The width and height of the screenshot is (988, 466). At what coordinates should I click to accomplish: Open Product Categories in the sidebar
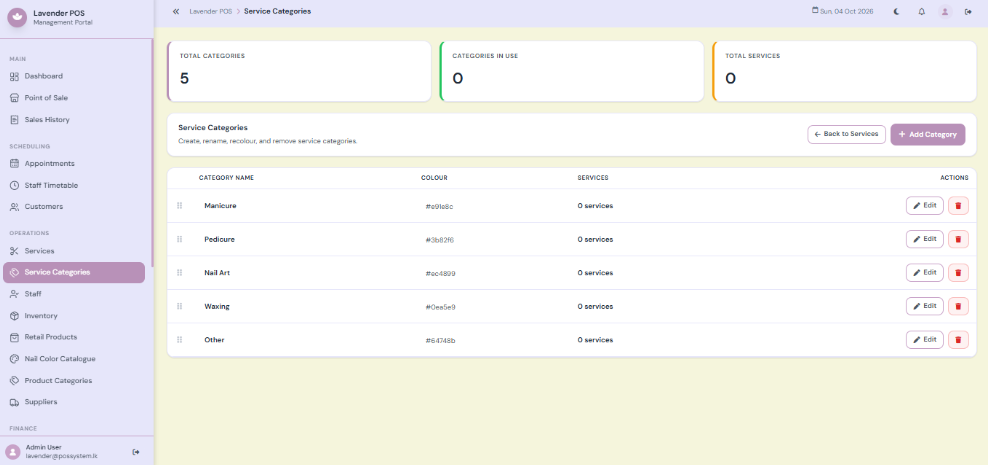pos(74,380)
